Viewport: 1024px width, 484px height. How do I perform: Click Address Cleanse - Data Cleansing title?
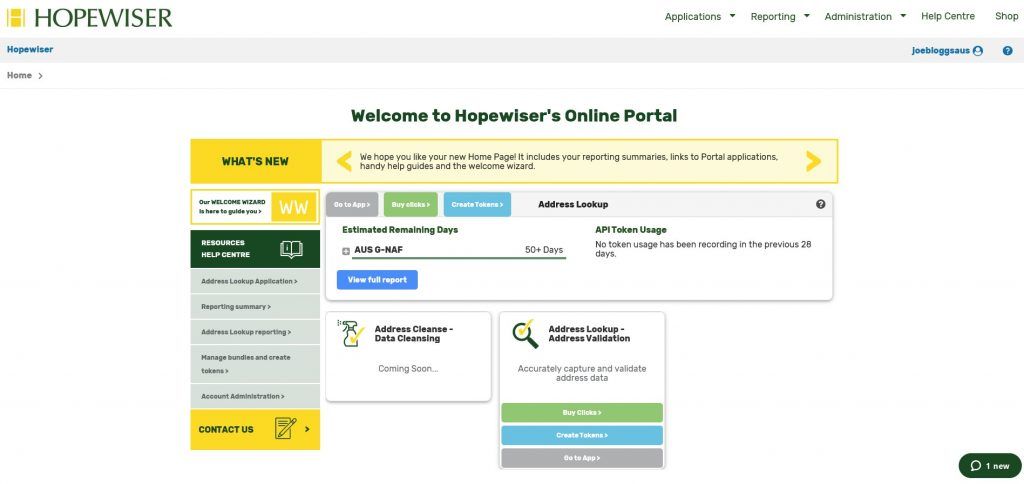pos(413,334)
